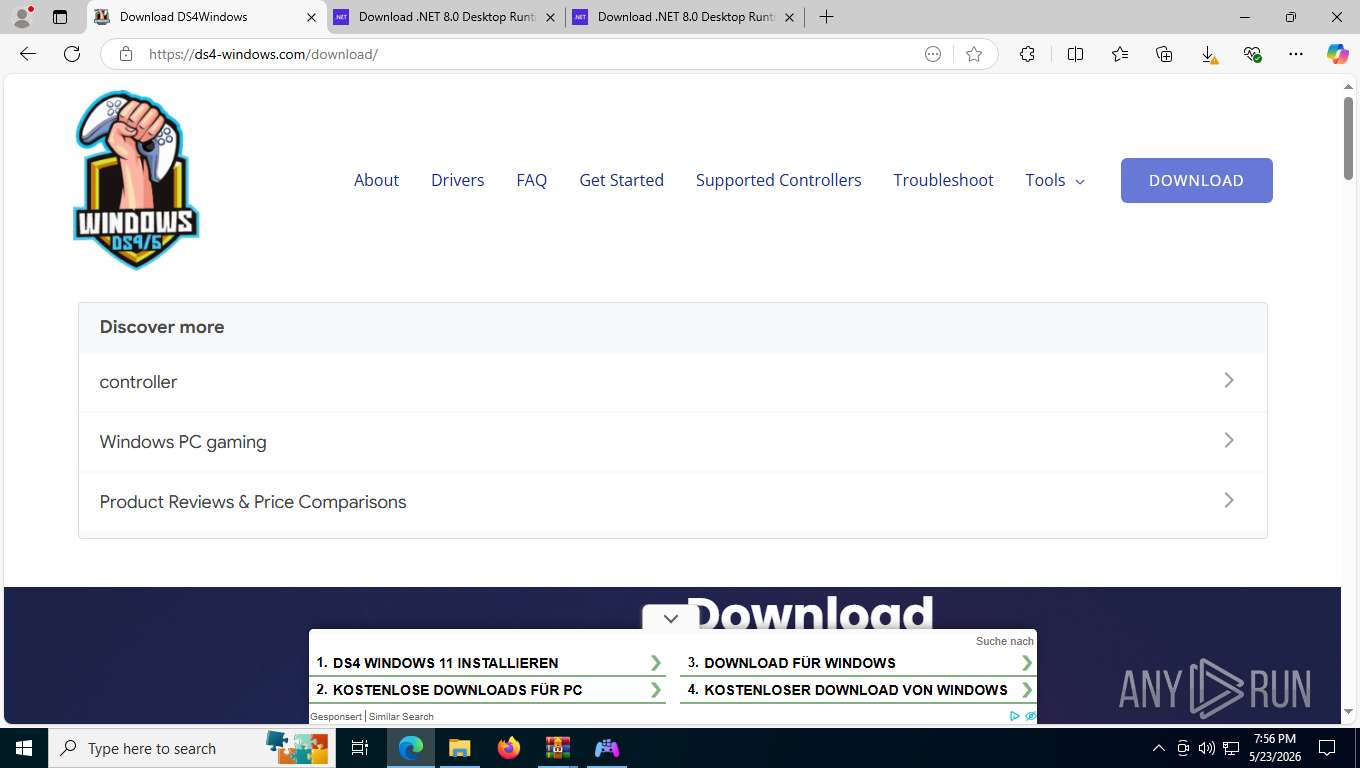Open KOSTENLOSE DOWNLOADS FÜR PC ad link
Image resolution: width=1360 pixels, height=768 pixels.
489,690
